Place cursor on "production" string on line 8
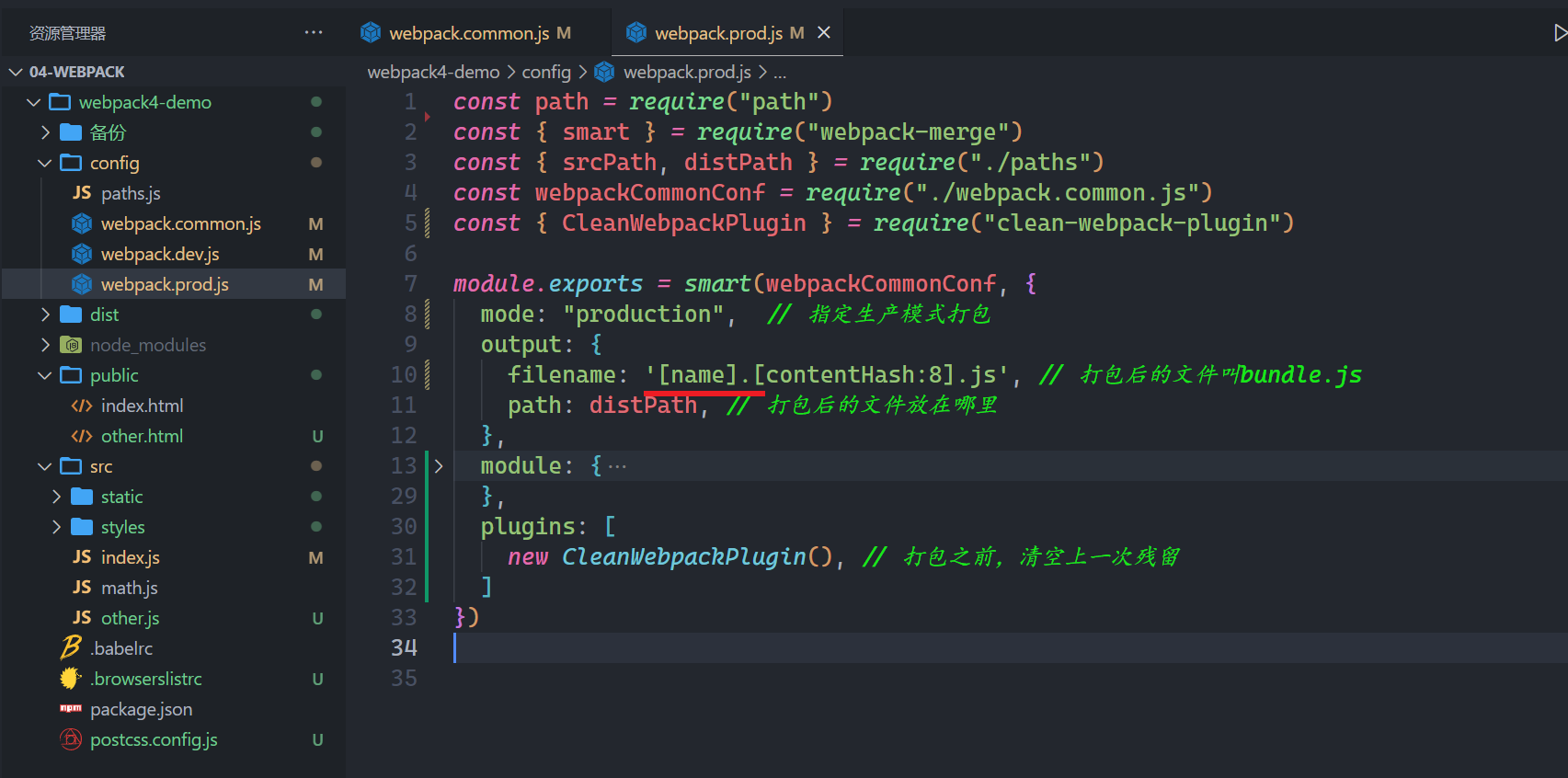The height and width of the screenshot is (778, 1568). 643,314
